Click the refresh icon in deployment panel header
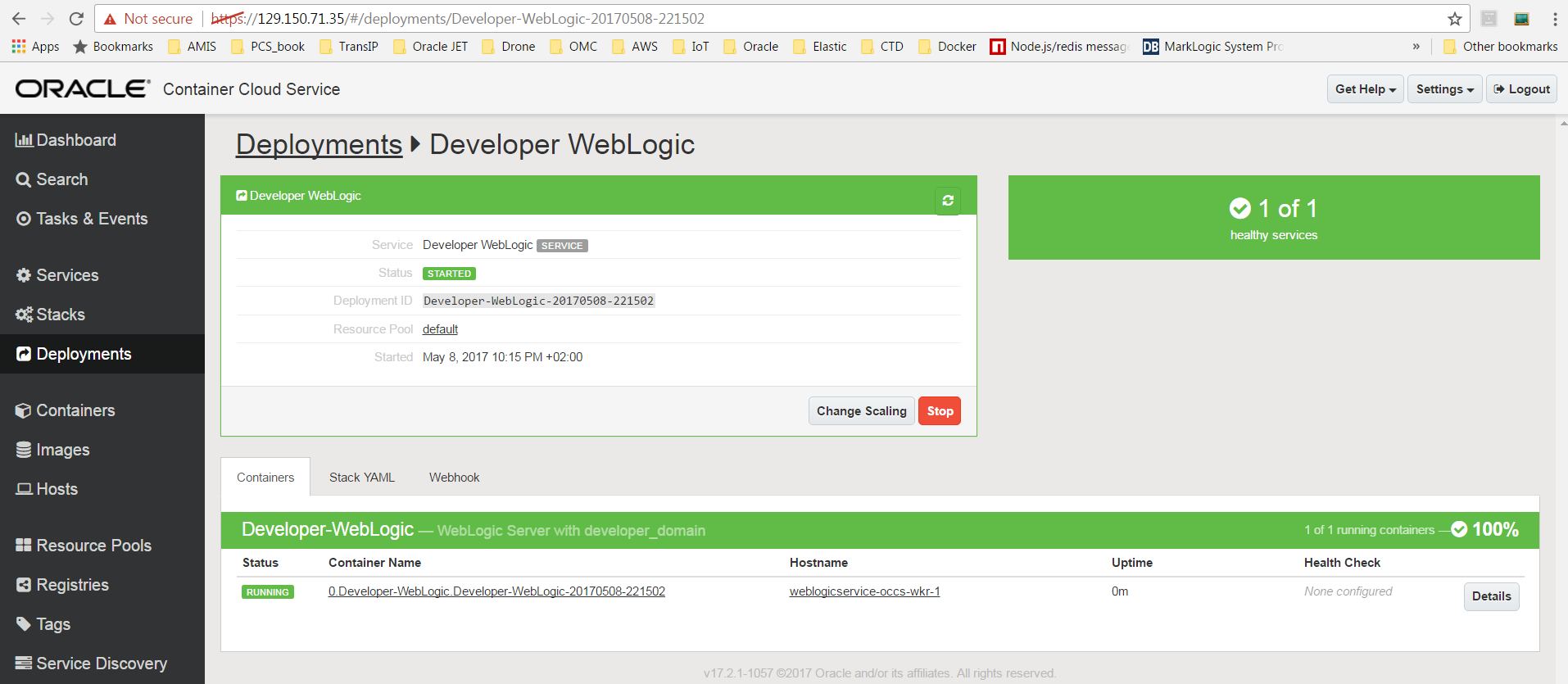This screenshot has height=684, width=1568. [x=948, y=201]
